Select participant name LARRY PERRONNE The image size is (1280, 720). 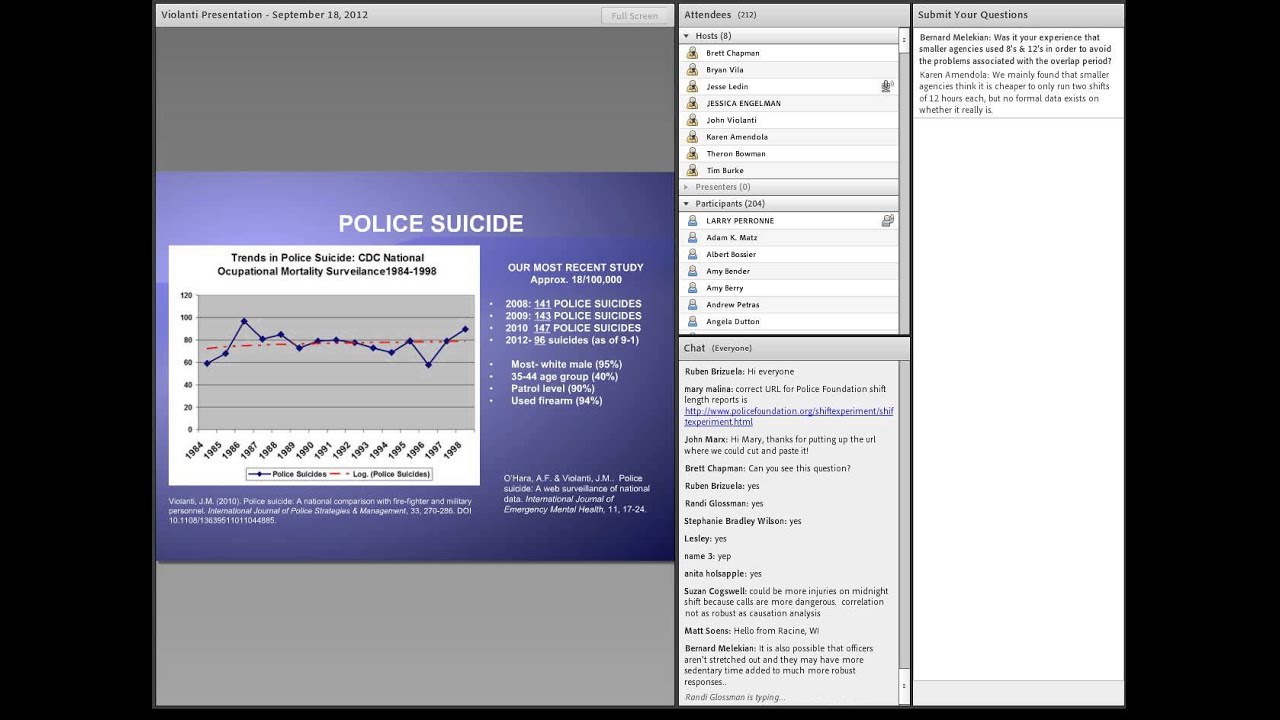point(740,221)
